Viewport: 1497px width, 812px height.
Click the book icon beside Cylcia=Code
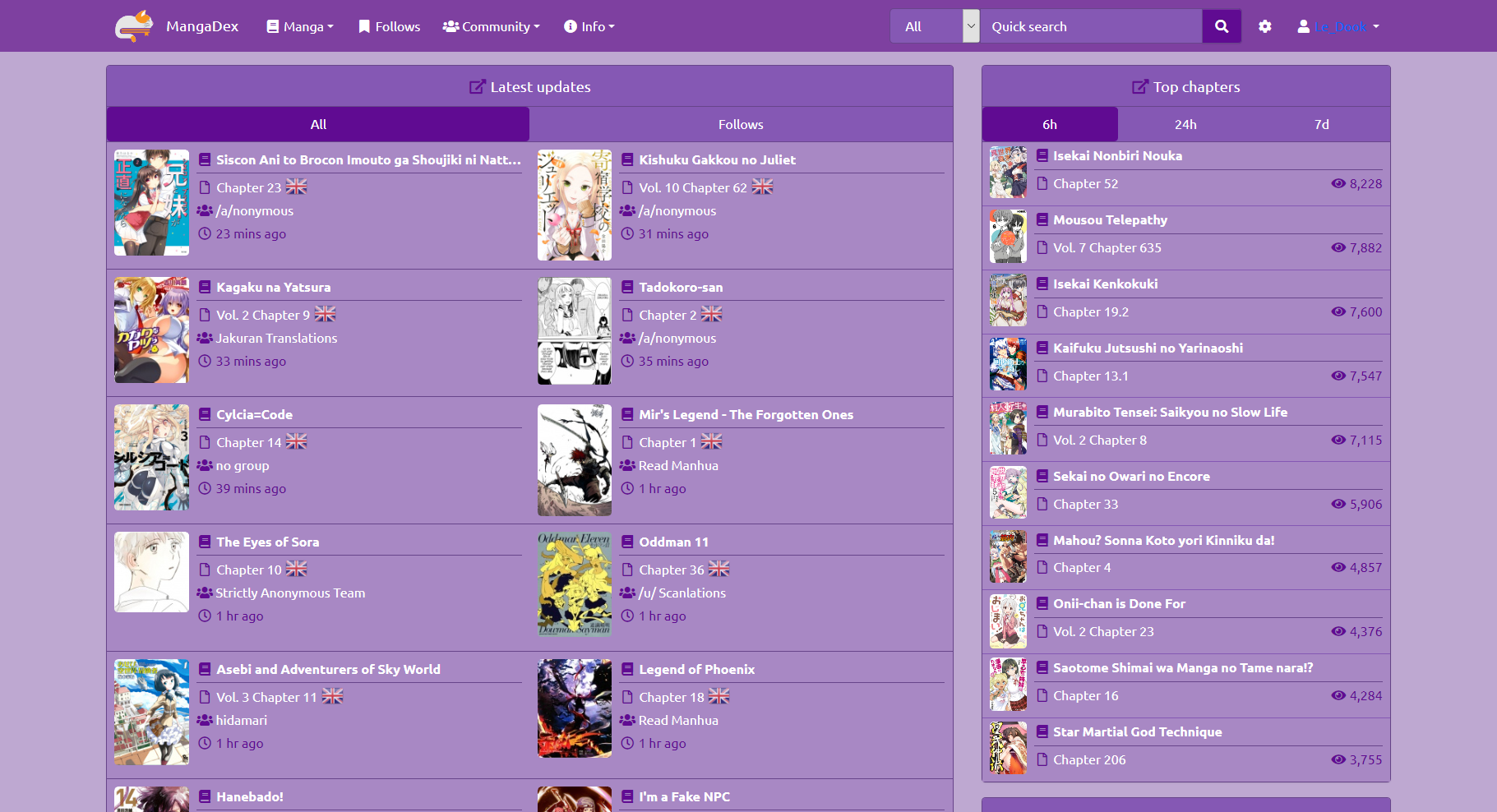click(x=205, y=415)
